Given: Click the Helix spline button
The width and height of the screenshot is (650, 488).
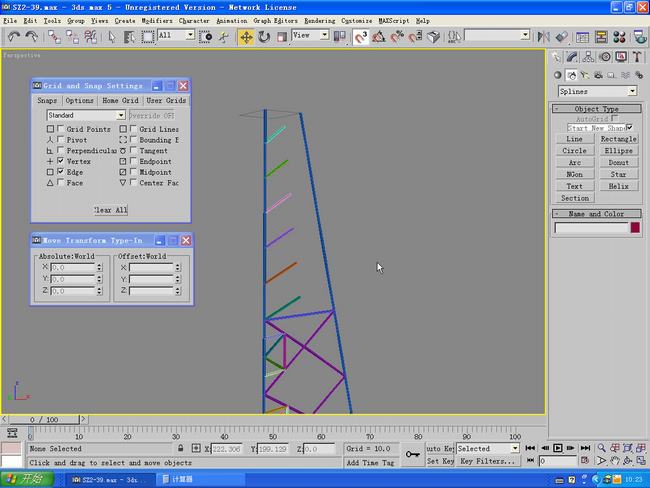Looking at the screenshot, I should (618, 186).
